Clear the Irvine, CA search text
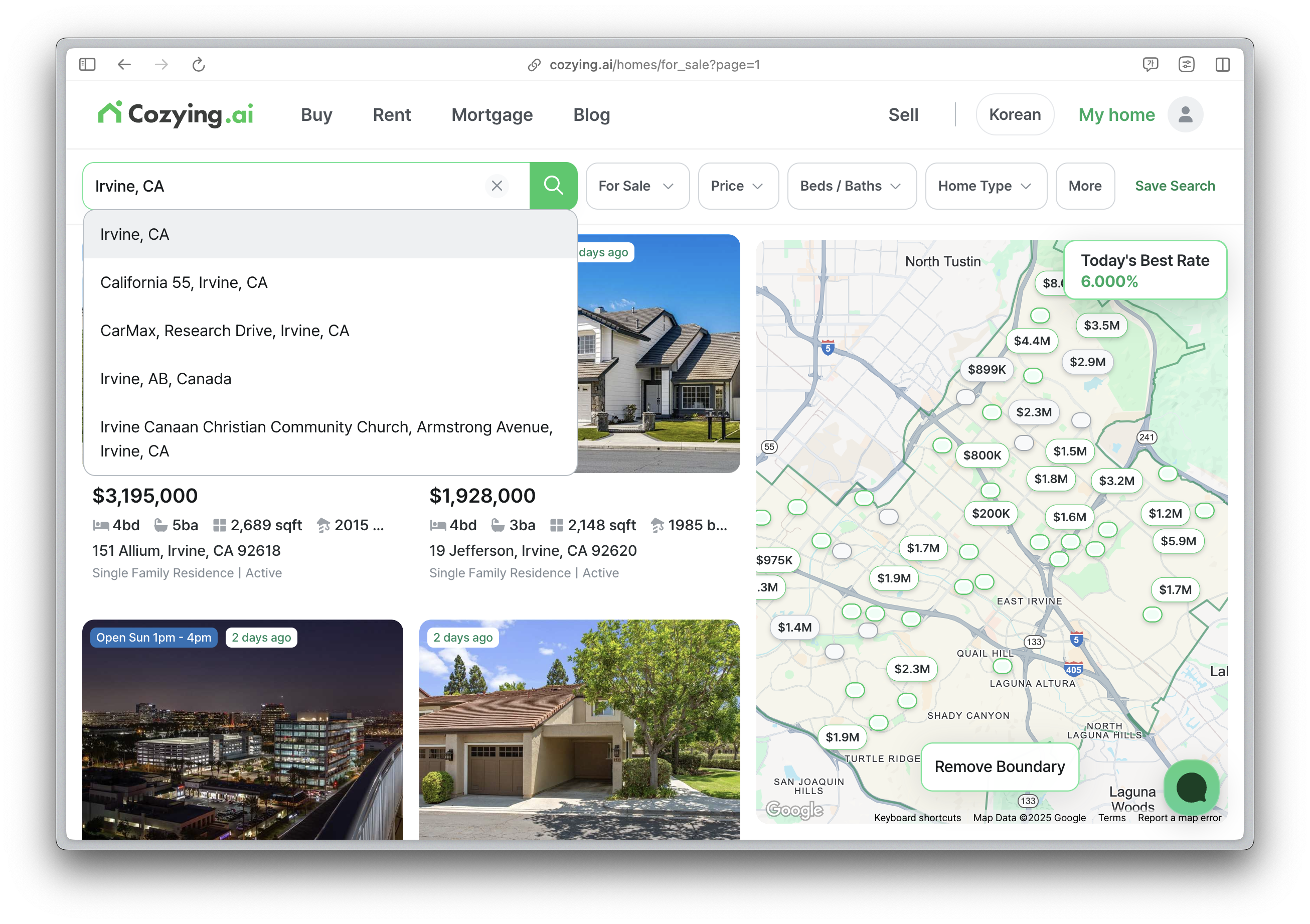The image size is (1310, 924). [497, 186]
